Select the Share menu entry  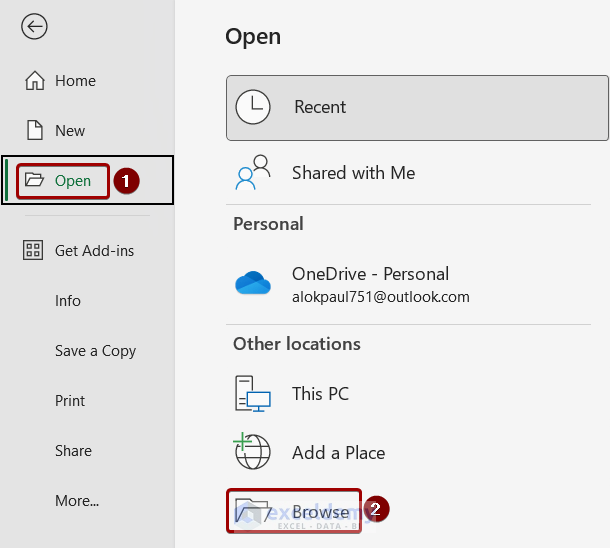[x=73, y=451]
